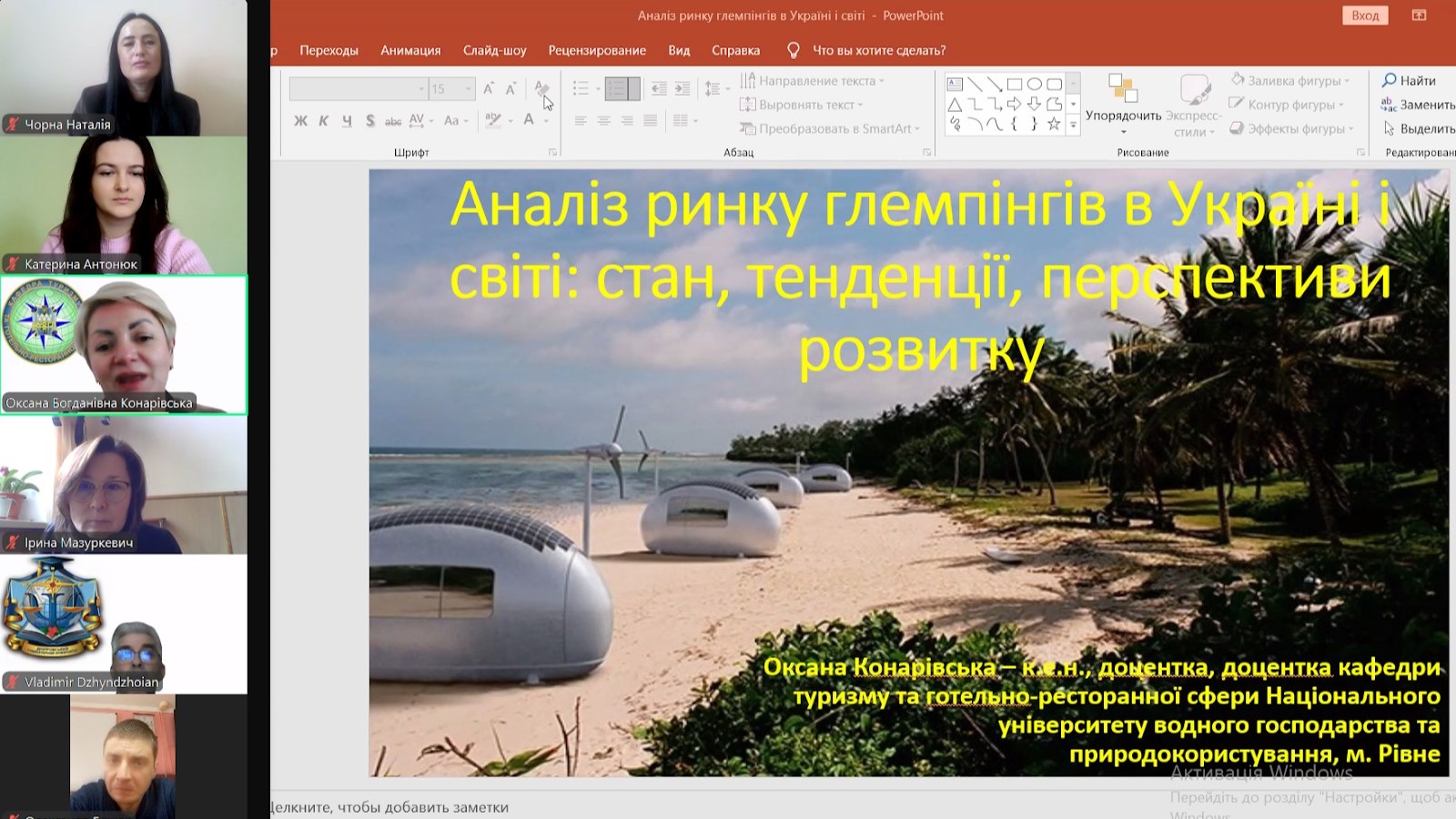Open the font size dropdown
This screenshot has height=819, width=1456.
point(469,88)
